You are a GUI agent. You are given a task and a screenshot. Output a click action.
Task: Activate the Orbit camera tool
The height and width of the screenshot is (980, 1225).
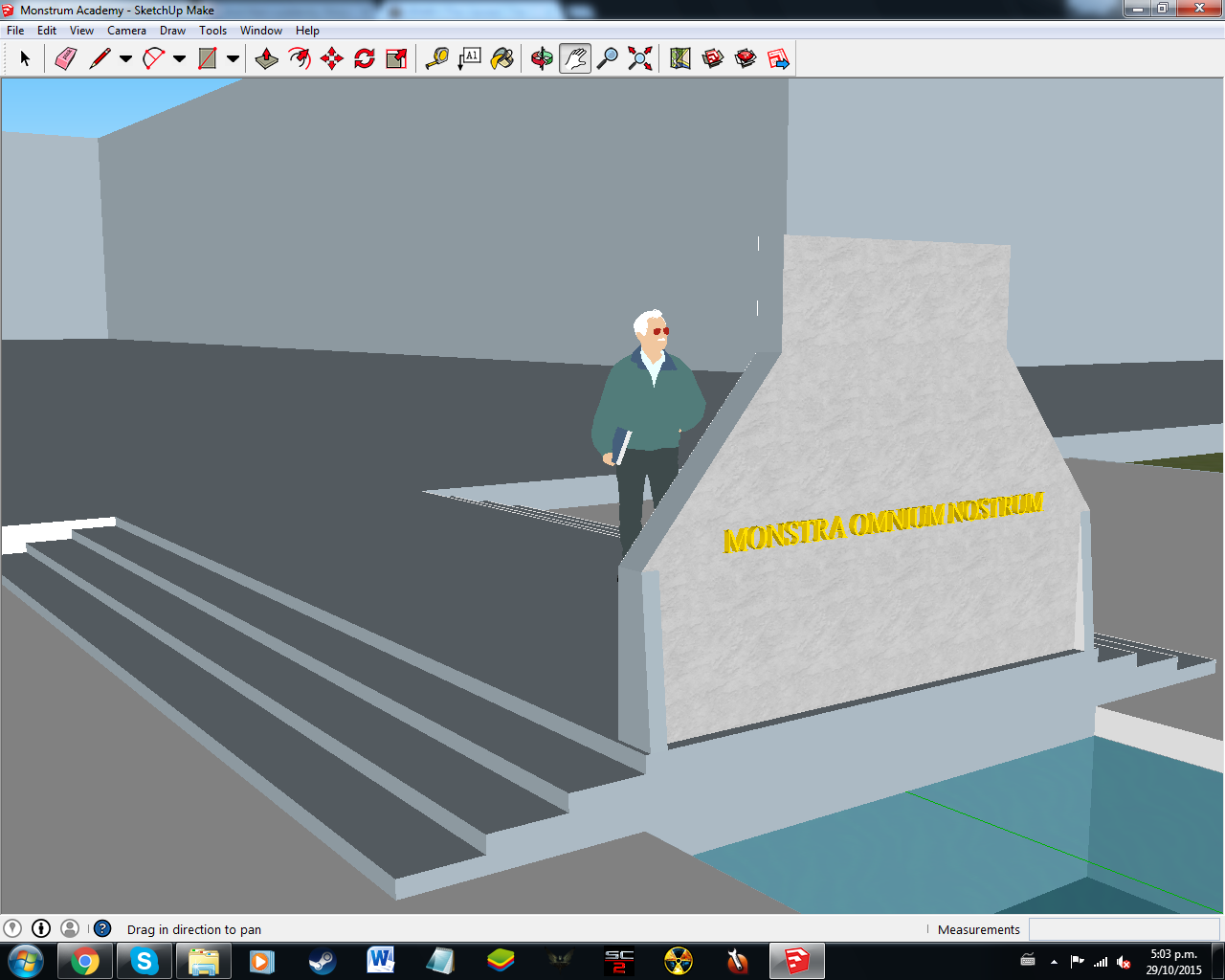click(x=542, y=59)
